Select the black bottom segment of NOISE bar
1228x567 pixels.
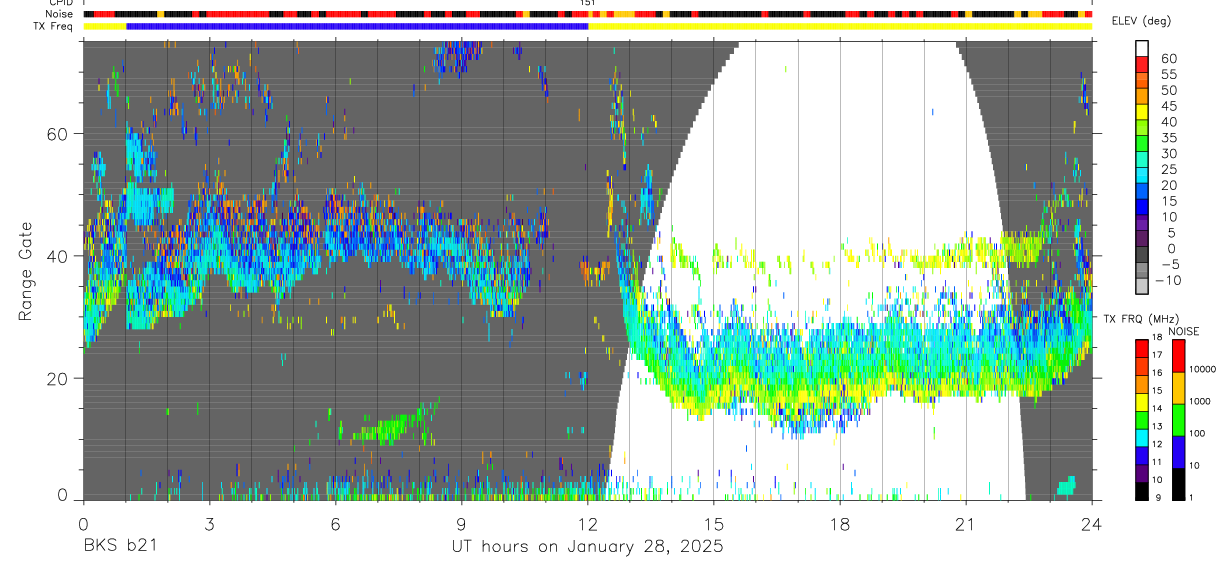1178,484
